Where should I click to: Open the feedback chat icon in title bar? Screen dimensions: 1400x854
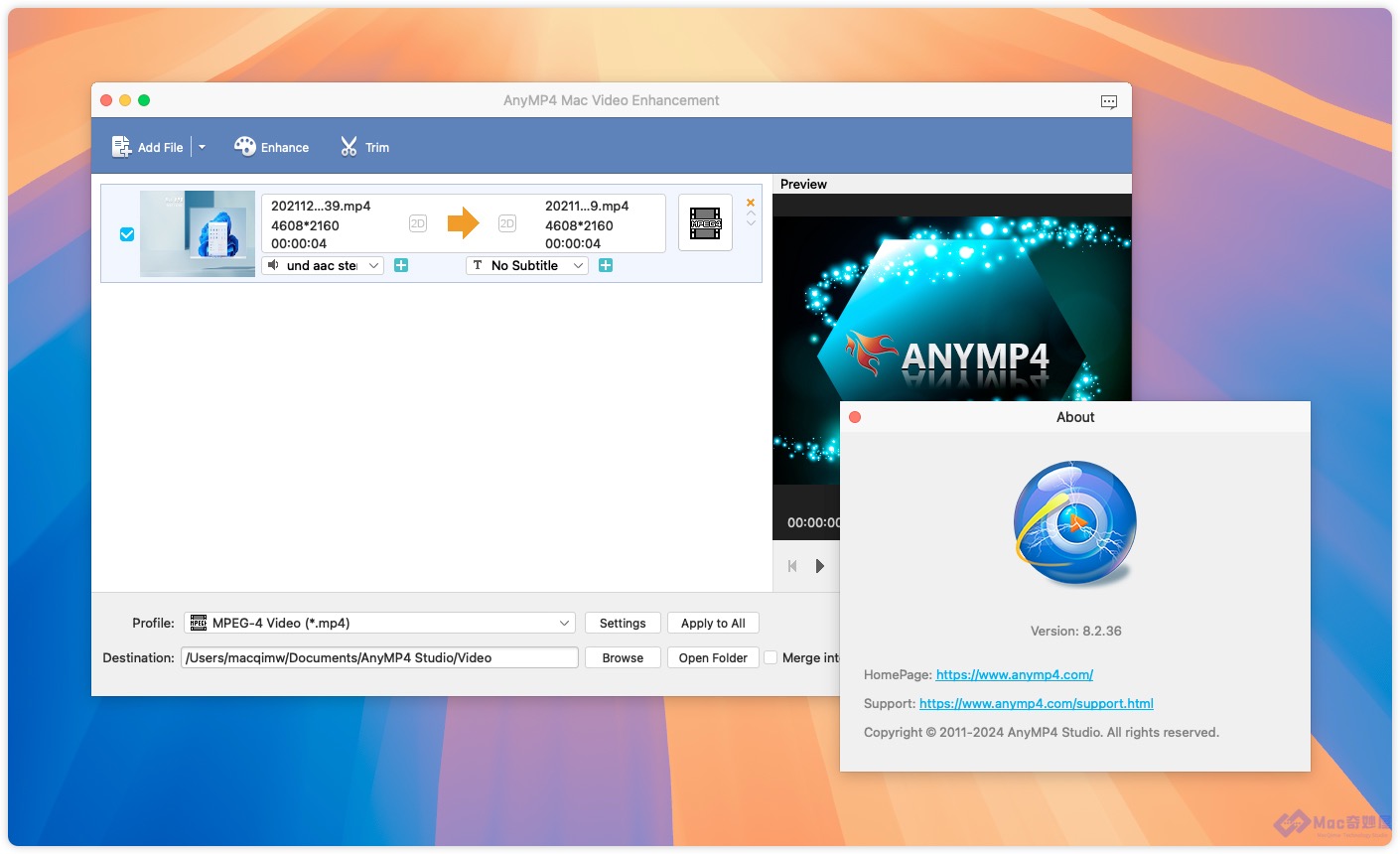click(x=1109, y=101)
